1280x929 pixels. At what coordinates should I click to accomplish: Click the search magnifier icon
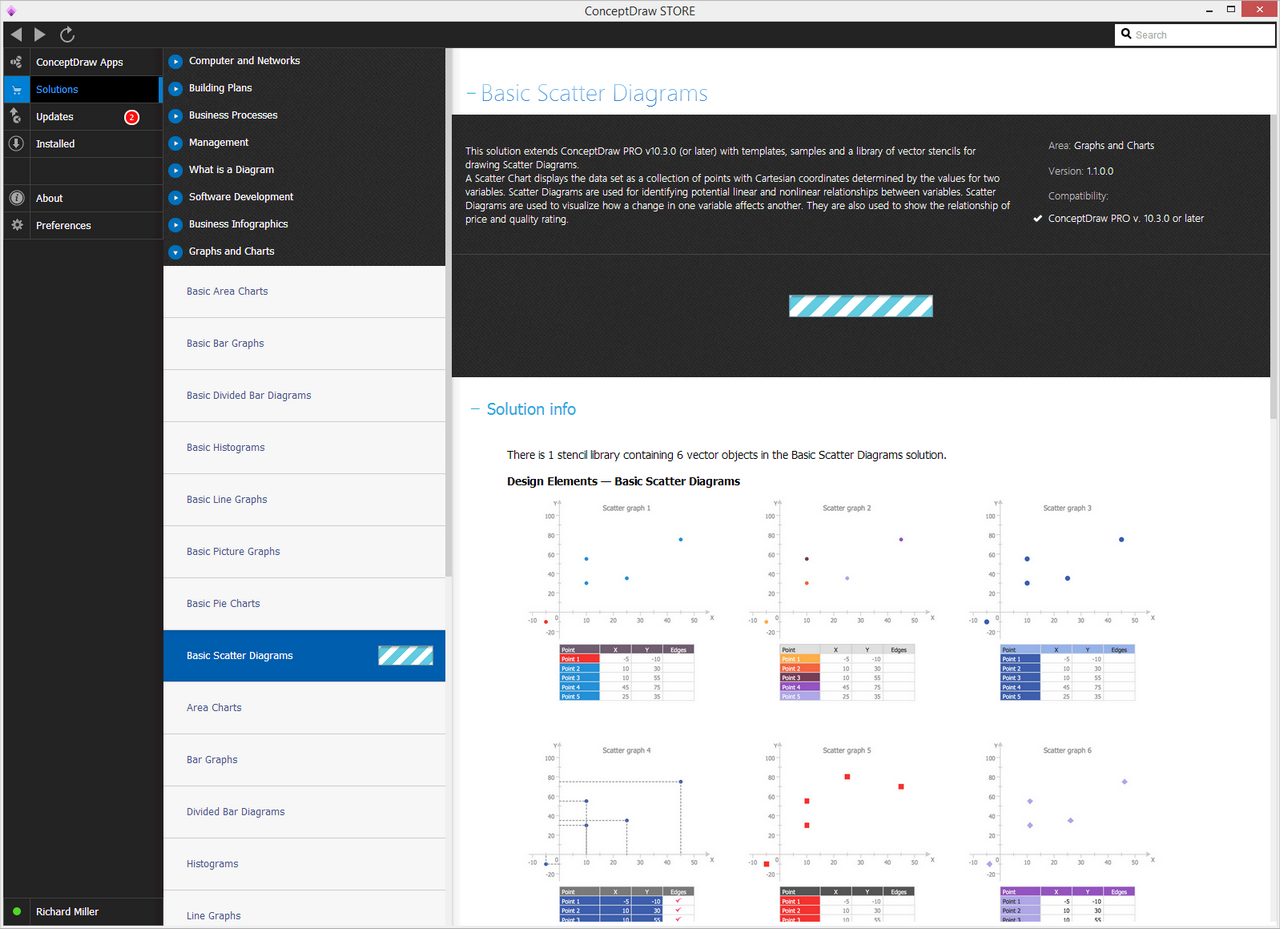tap(1127, 35)
